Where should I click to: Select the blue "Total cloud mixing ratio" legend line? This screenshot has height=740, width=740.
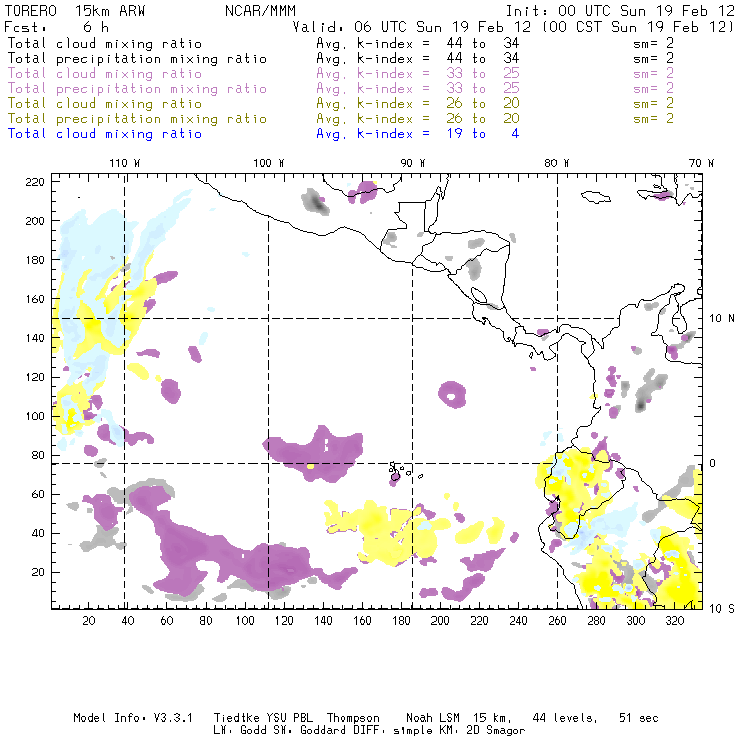coord(105,134)
